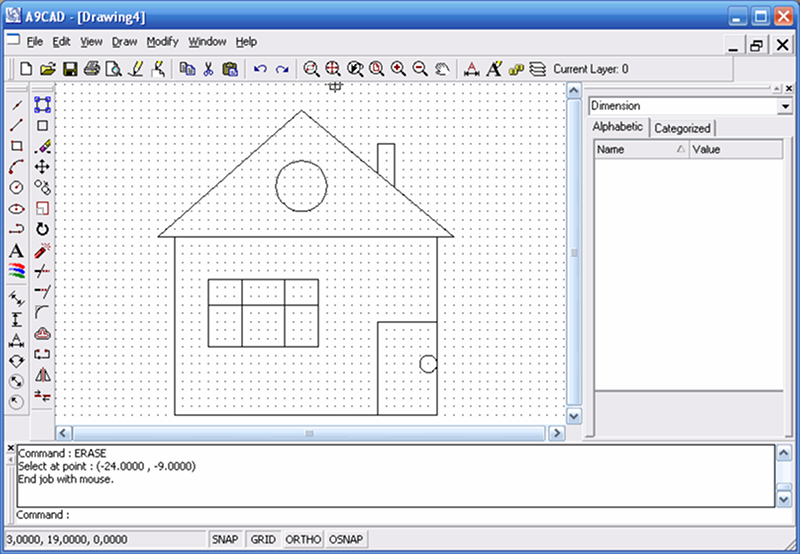The image size is (800, 554).
Task: Click the Save floppy disk icon
Action: click(70, 69)
